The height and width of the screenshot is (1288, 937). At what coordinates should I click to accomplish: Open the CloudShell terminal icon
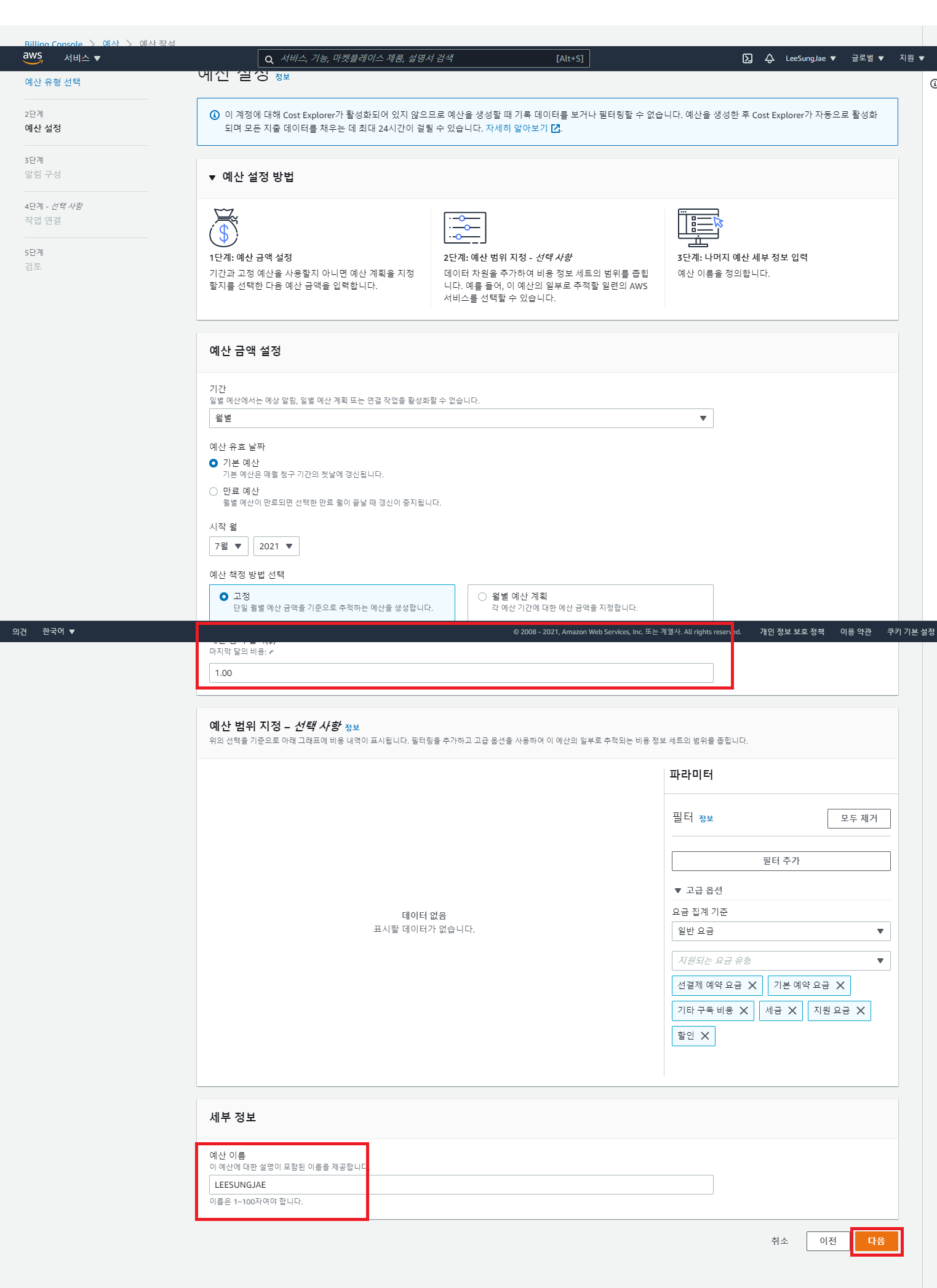coord(748,58)
